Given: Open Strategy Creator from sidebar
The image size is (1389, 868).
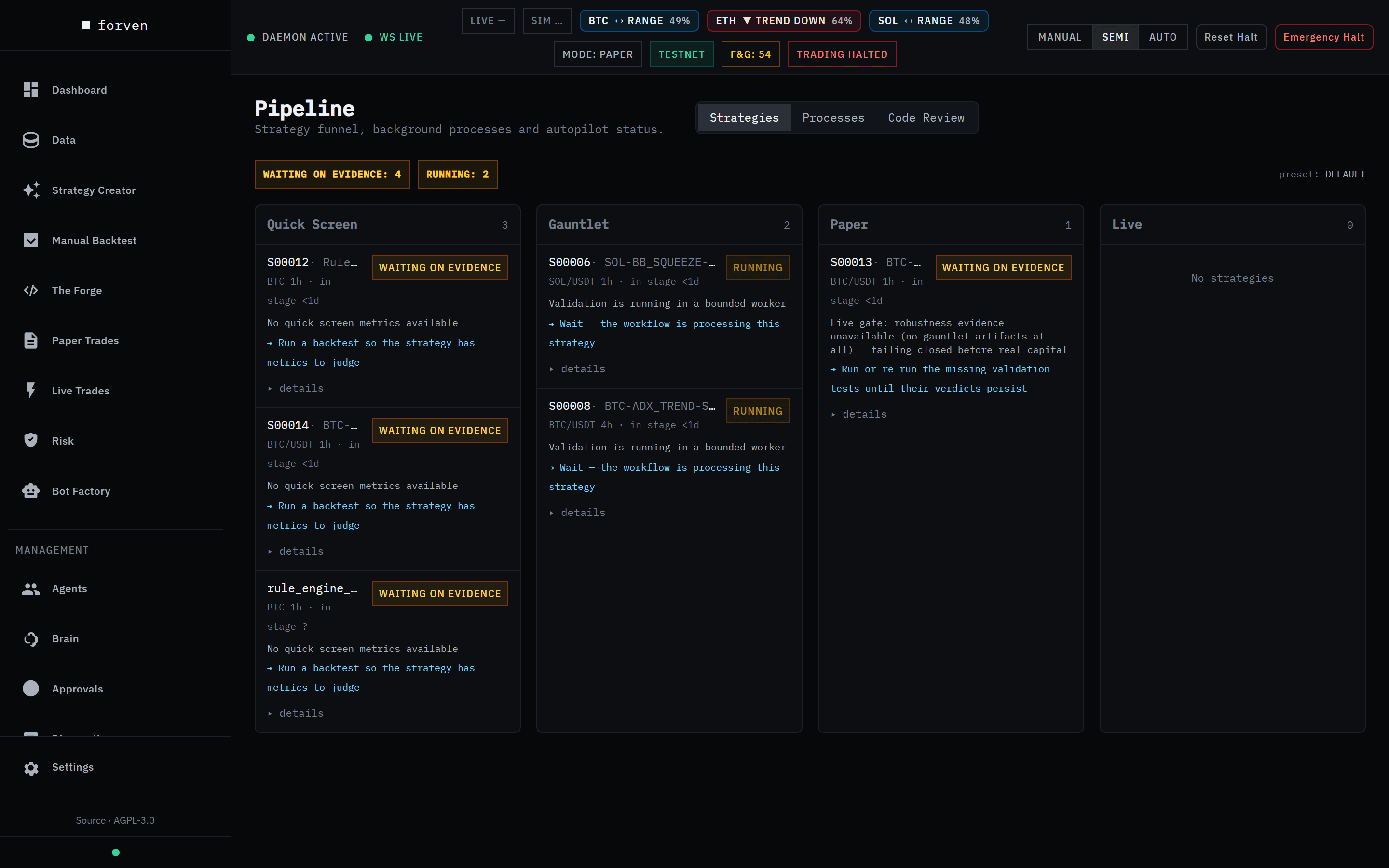Looking at the screenshot, I should (115, 190).
